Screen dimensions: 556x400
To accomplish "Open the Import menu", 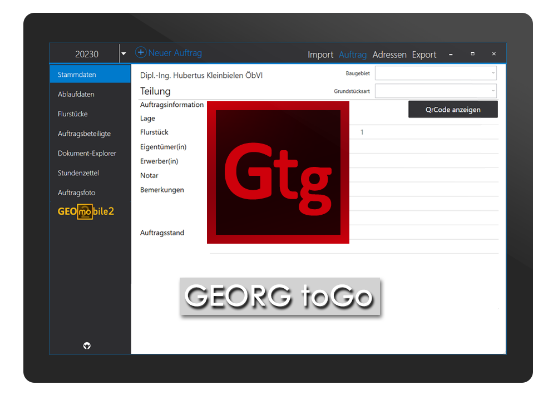I will (320, 55).
